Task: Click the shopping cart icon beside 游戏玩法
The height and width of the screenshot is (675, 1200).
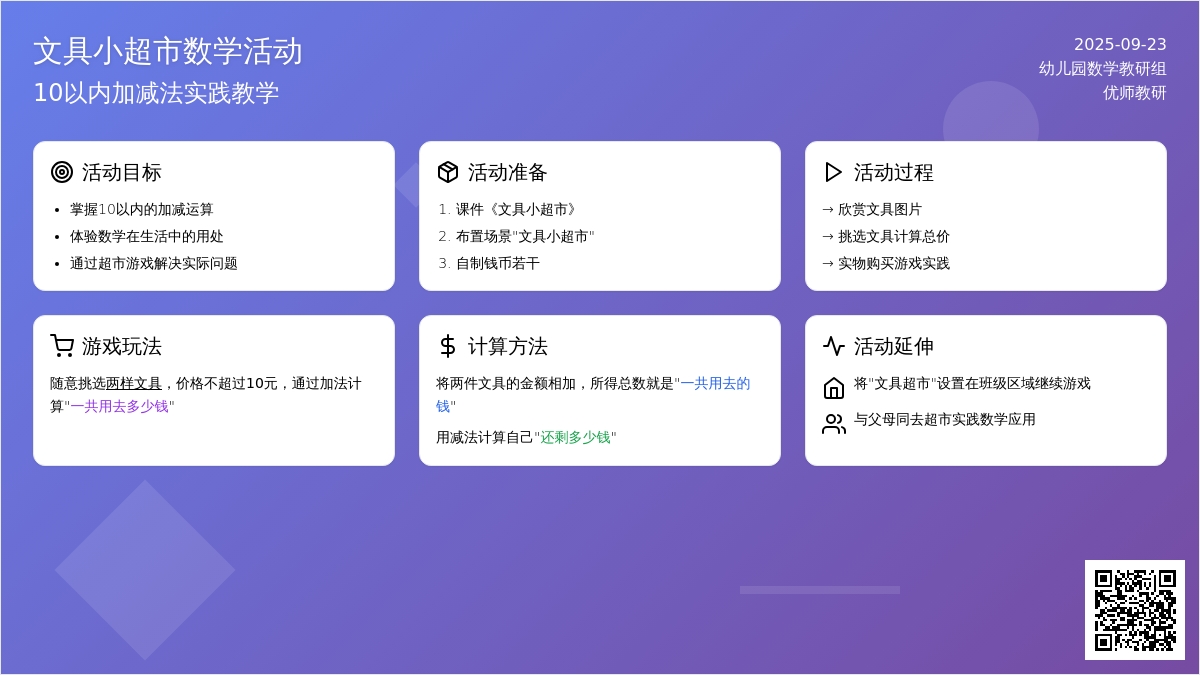Action: pos(62,346)
